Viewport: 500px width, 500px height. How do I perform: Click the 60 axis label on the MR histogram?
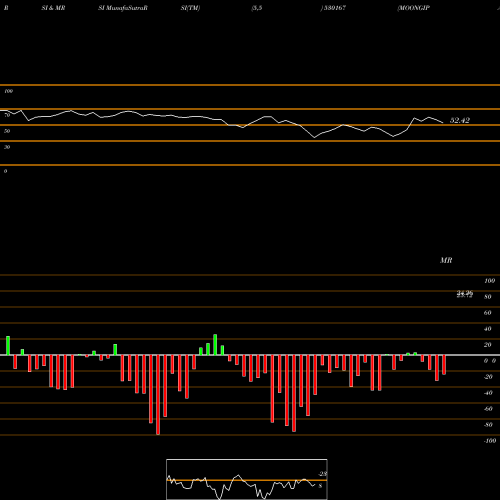pyautogui.click(x=488, y=313)
